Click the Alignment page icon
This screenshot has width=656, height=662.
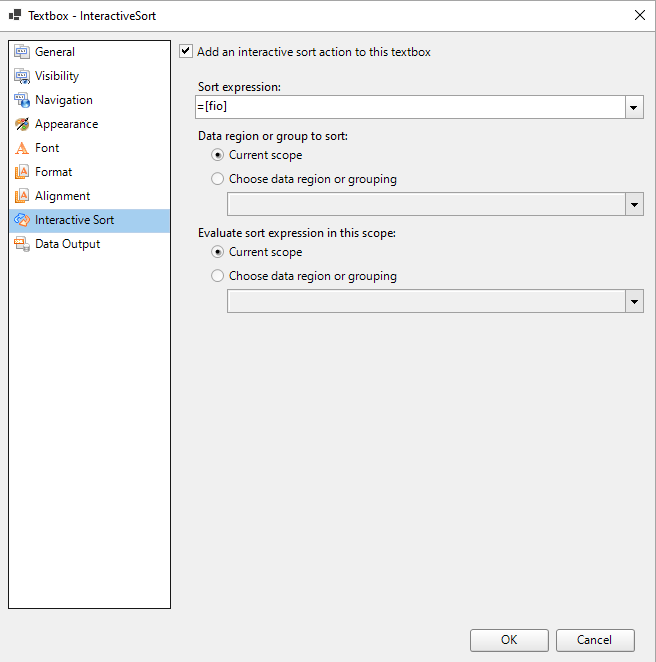[x=22, y=196]
